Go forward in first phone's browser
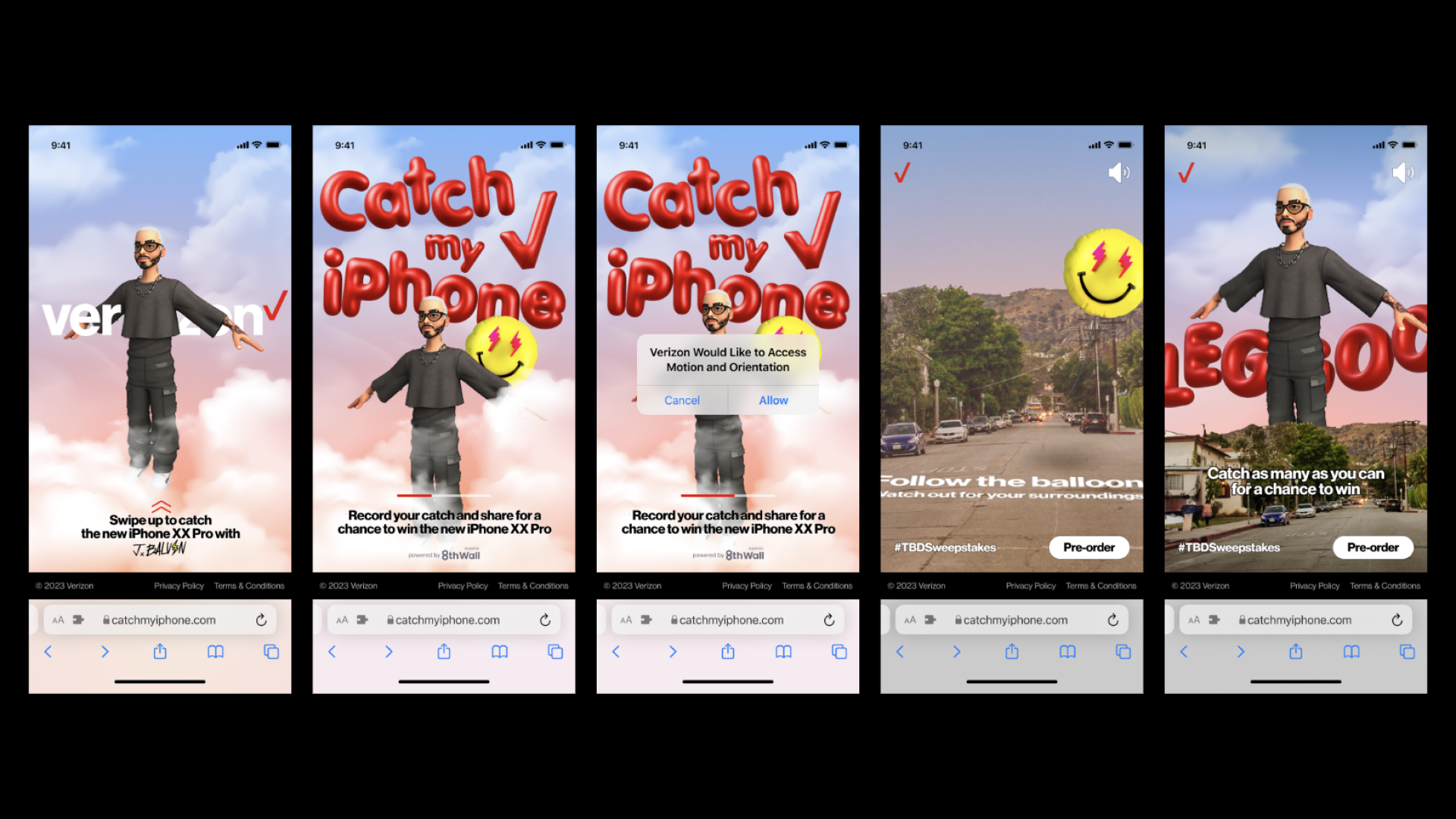 point(105,651)
